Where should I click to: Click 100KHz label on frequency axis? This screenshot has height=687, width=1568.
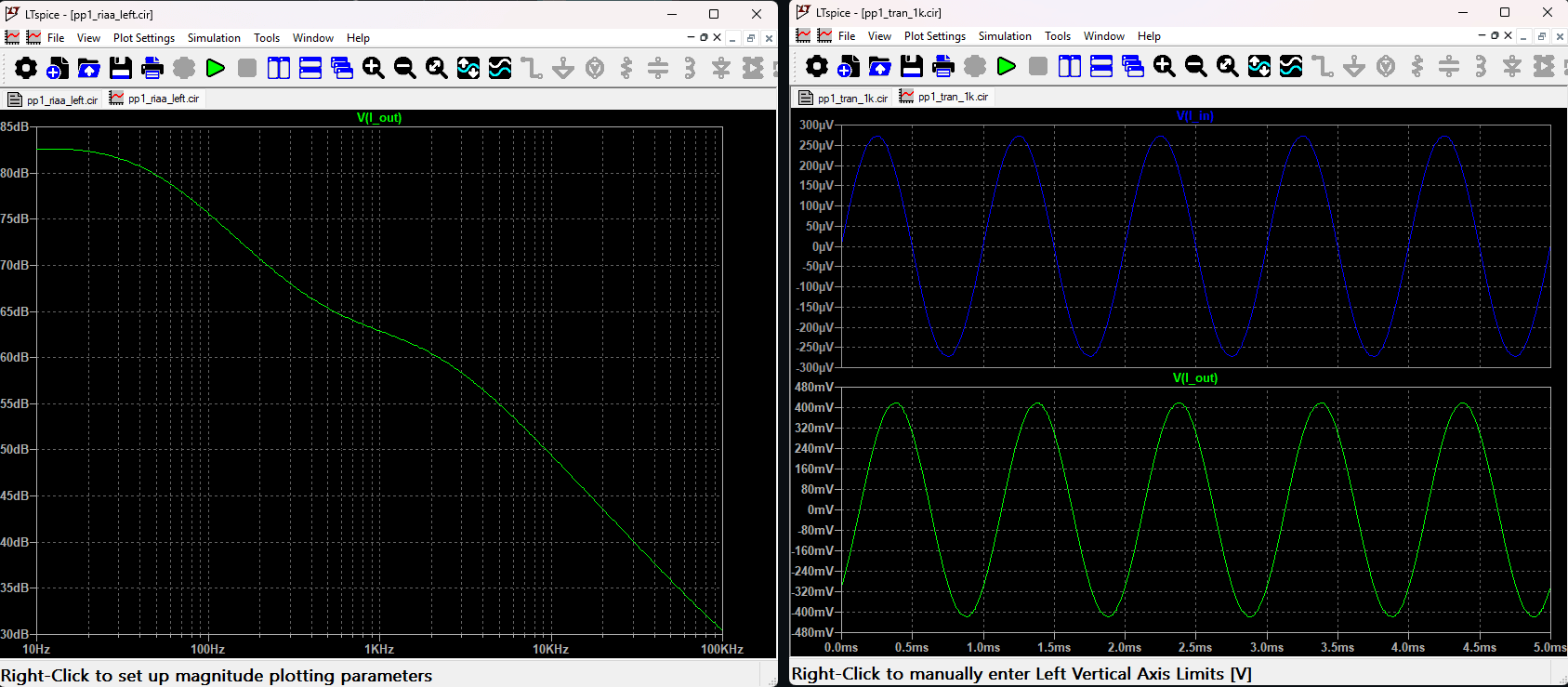[x=722, y=649]
